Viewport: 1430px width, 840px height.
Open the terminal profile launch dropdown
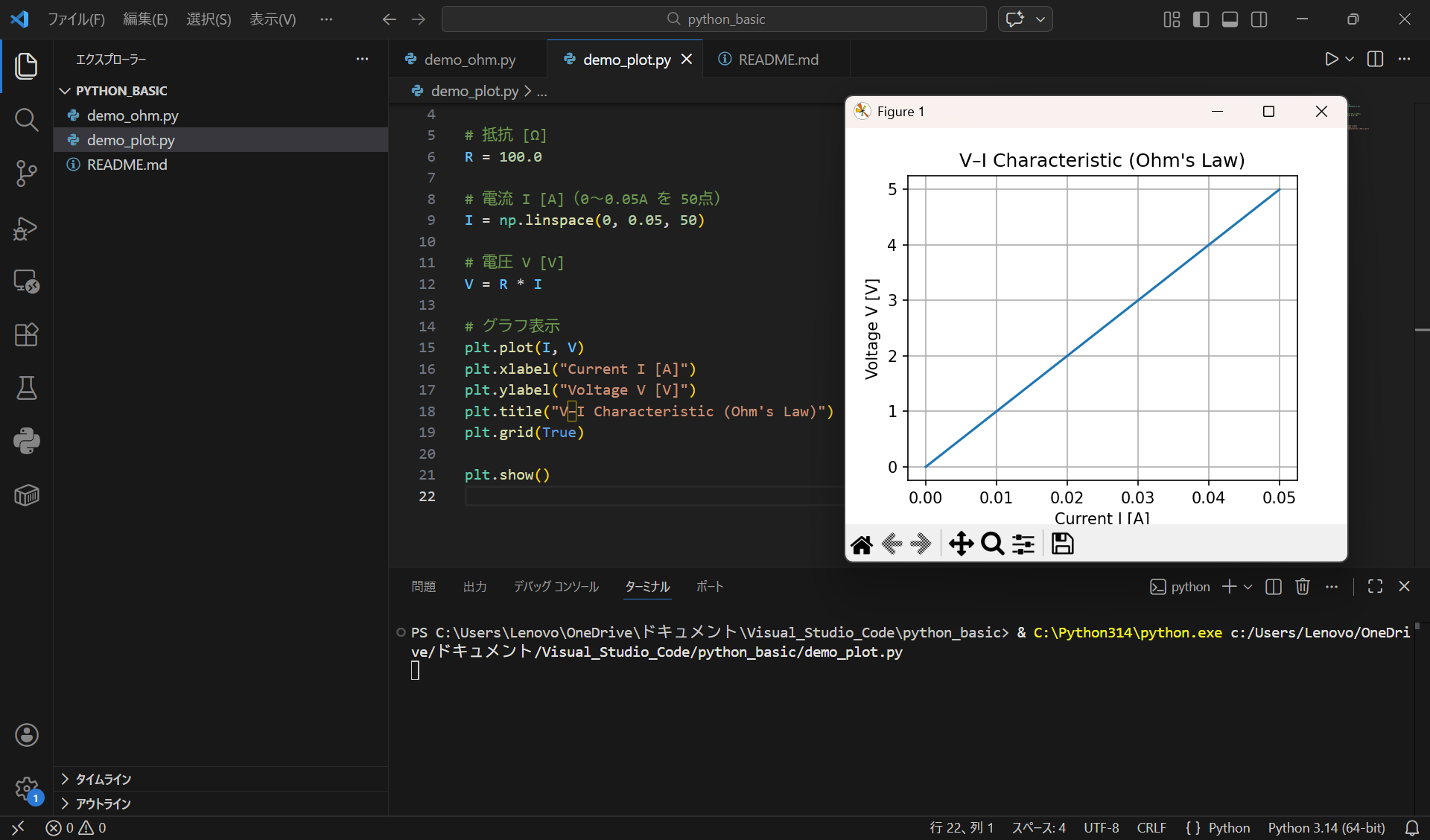(1249, 587)
